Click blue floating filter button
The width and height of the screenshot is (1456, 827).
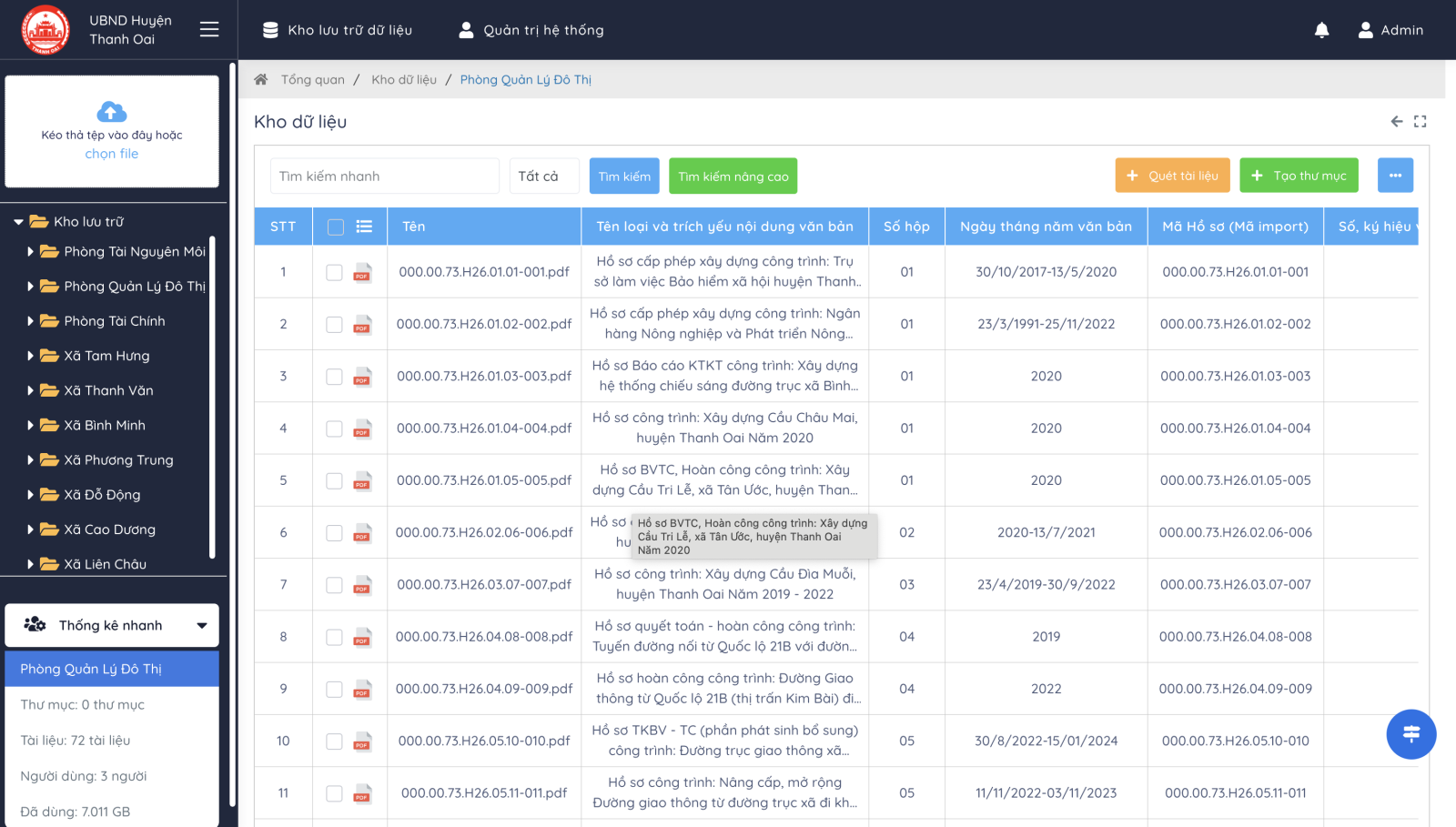tap(1411, 734)
